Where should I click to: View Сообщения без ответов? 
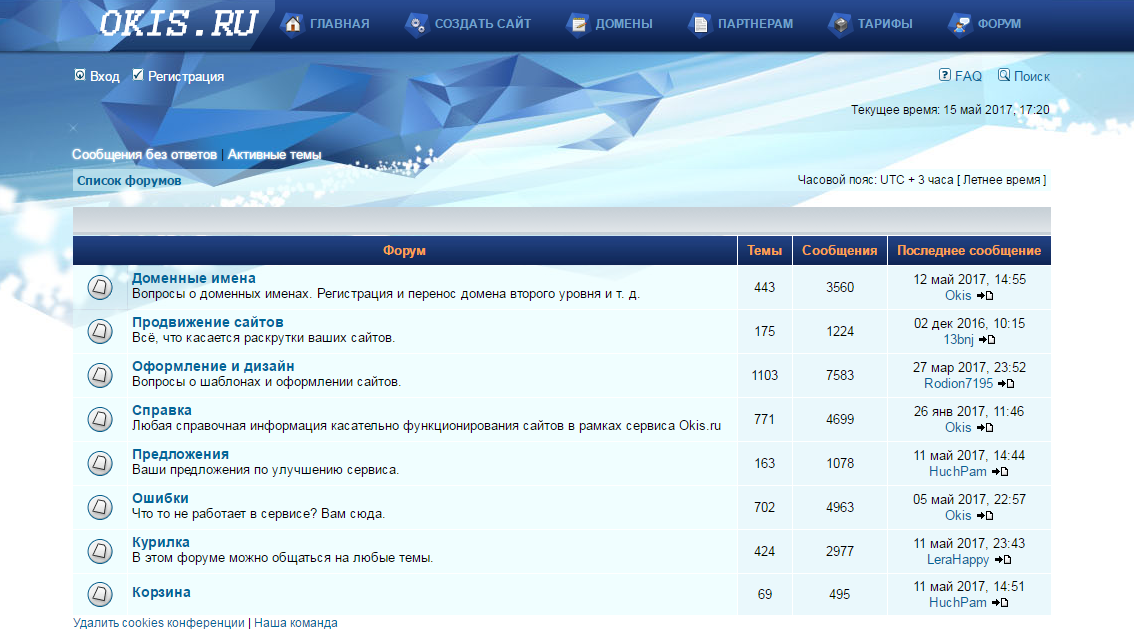pos(145,155)
